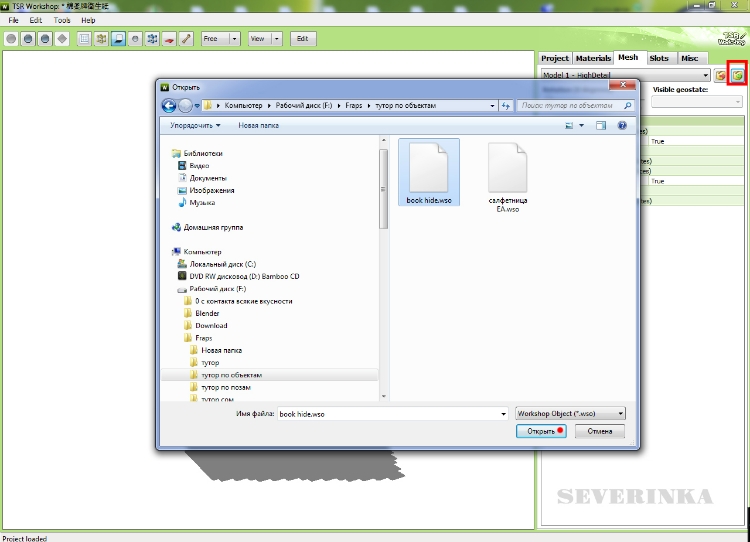Screen dimensions: 750x542
Task: Switch to the Materials tab
Action: pos(593,58)
